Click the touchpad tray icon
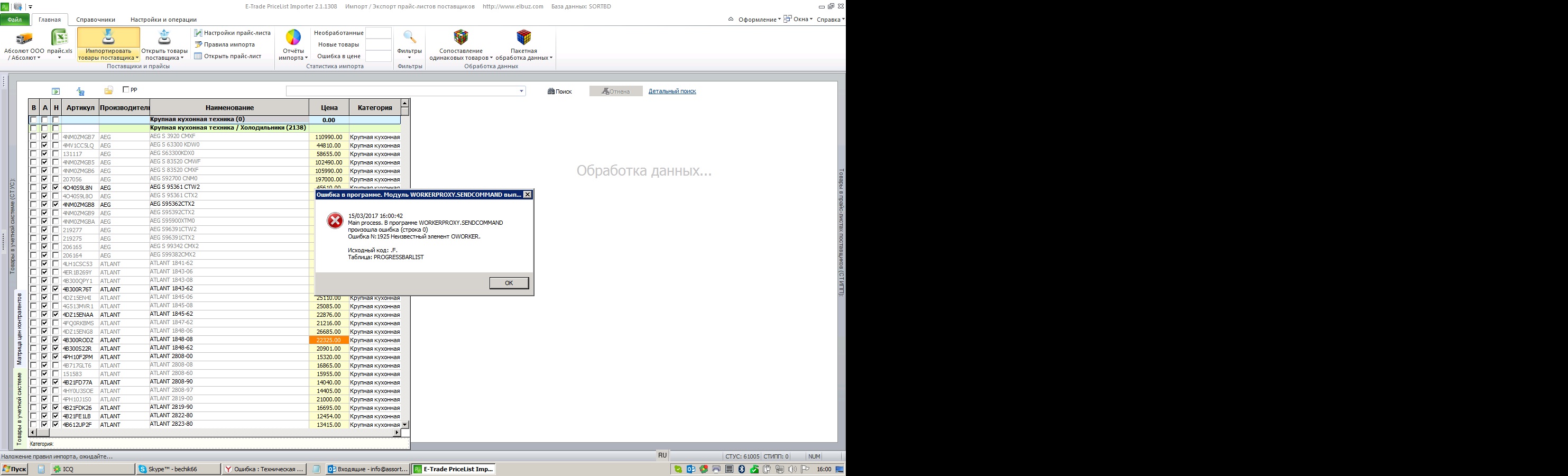This screenshot has height=476, width=1568. [x=729, y=469]
